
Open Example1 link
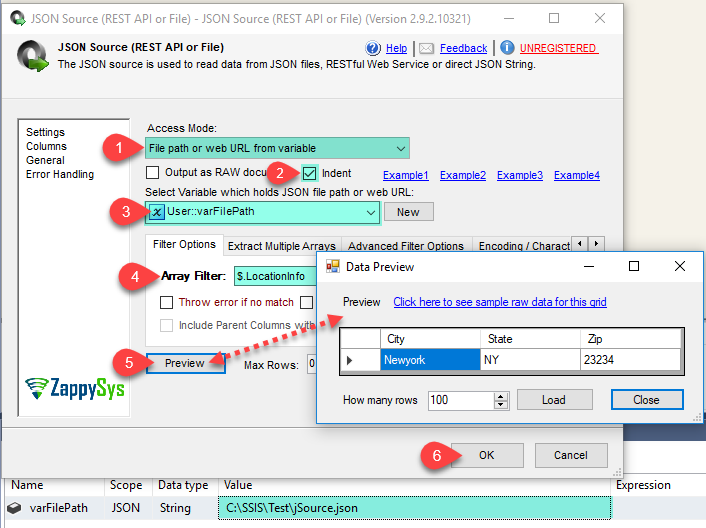point(406,175)
